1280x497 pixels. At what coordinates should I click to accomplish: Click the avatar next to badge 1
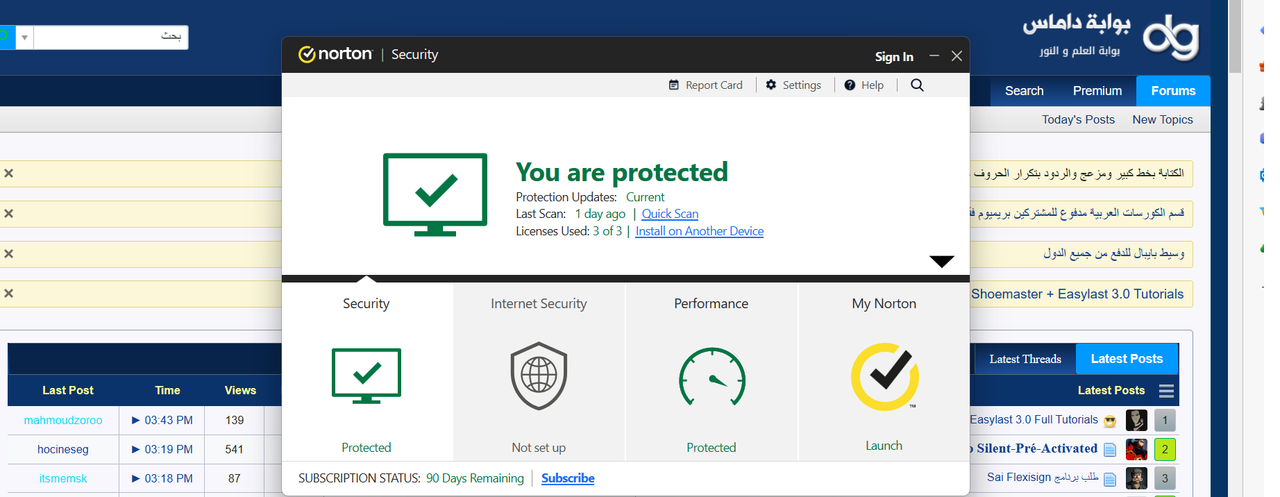click(1136, 420)
